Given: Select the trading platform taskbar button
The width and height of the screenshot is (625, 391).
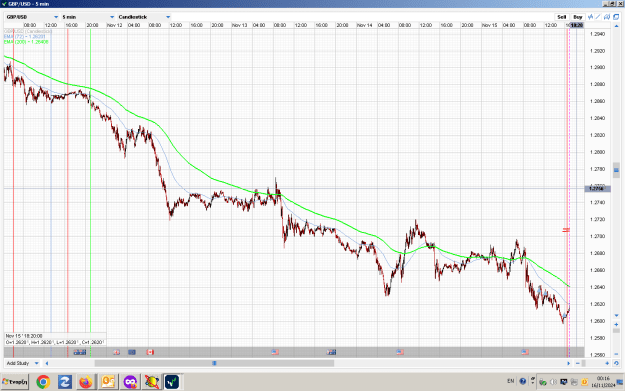Looking at the screenshot, I should point(173,382).
